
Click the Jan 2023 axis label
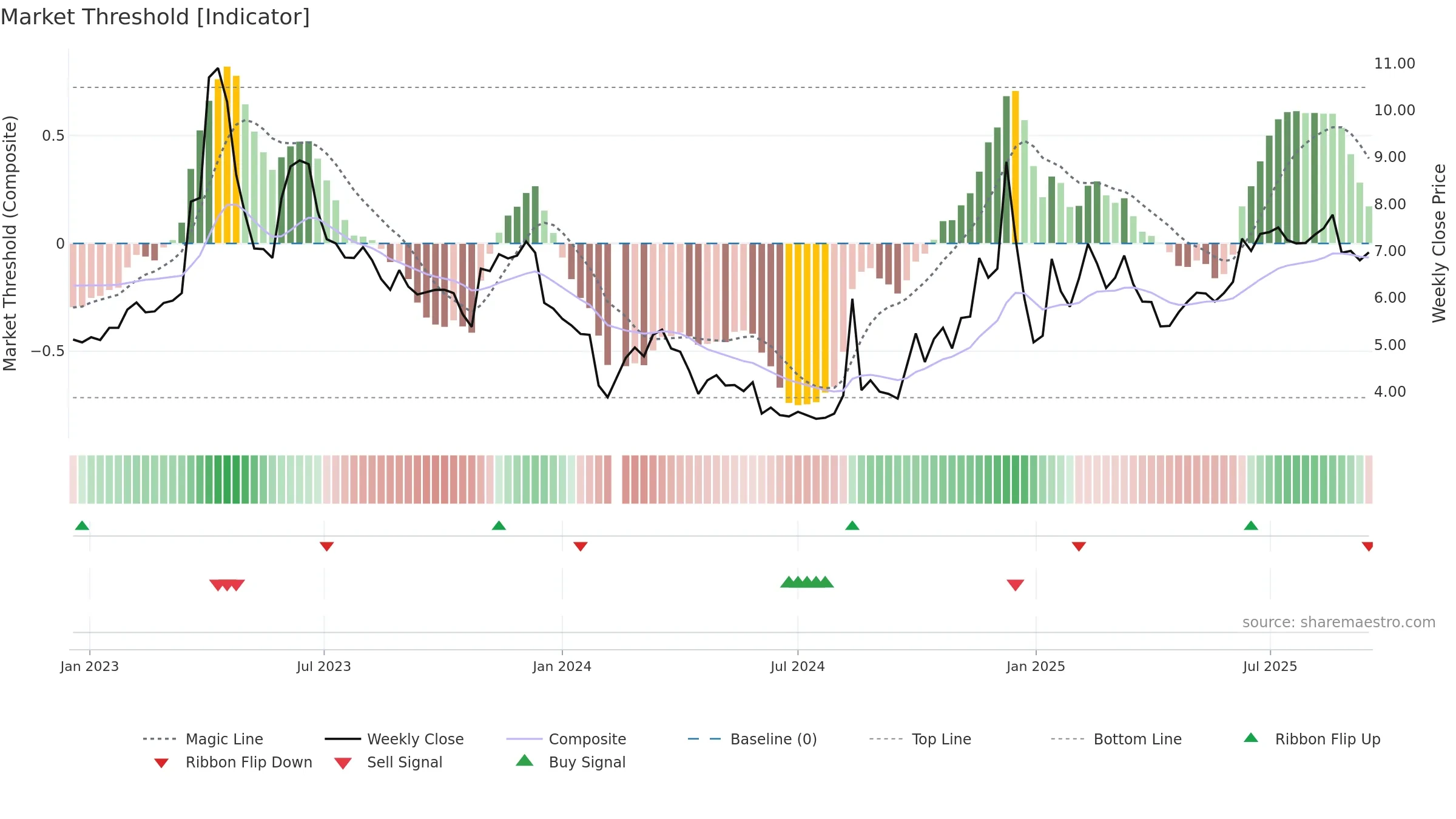pyautogui.click(x=90, y=666)
